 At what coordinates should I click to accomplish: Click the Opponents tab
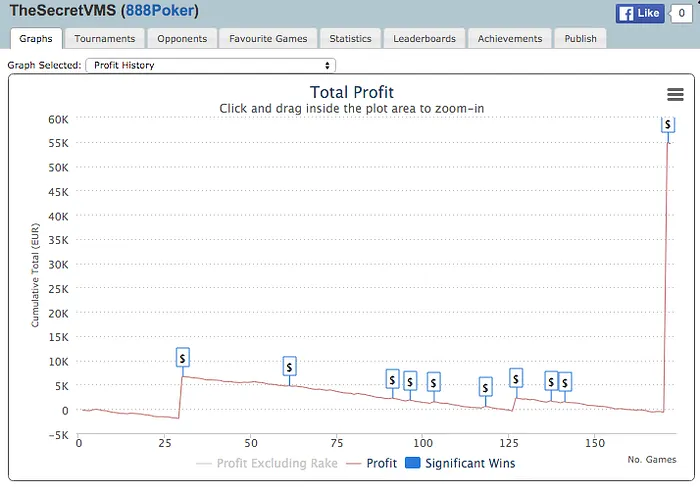point(182,39)
